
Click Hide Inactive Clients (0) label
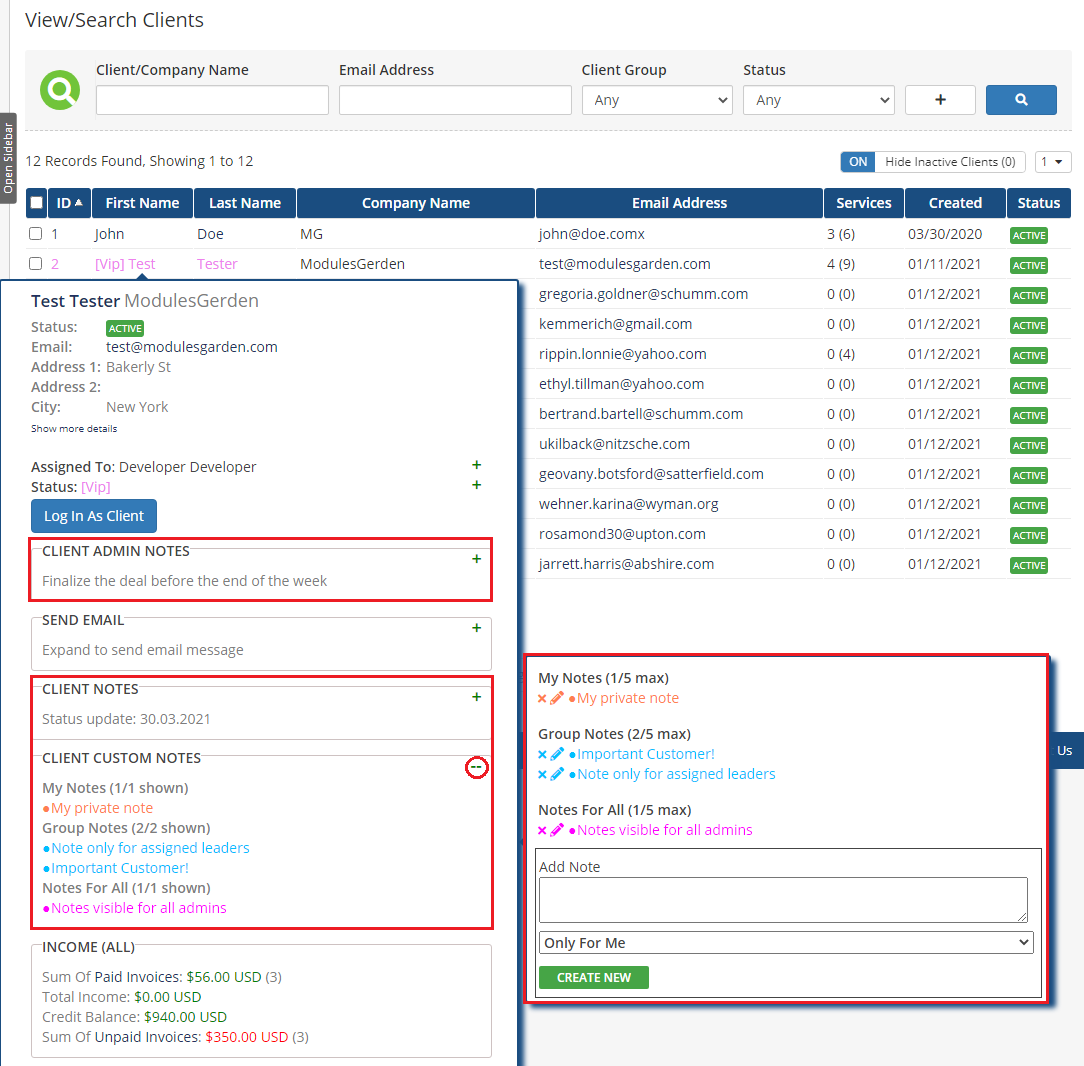[x=950, y=162]
